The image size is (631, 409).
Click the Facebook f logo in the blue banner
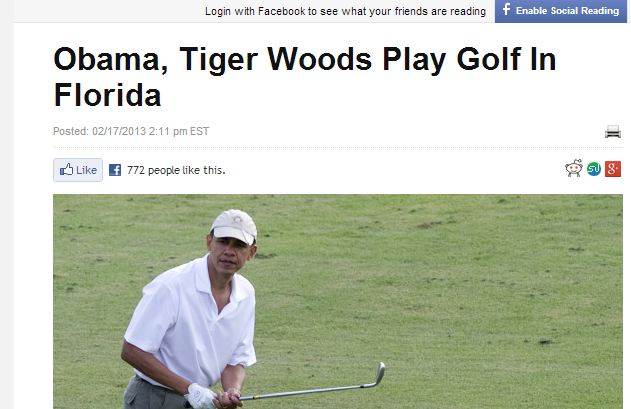pos(506,9)
